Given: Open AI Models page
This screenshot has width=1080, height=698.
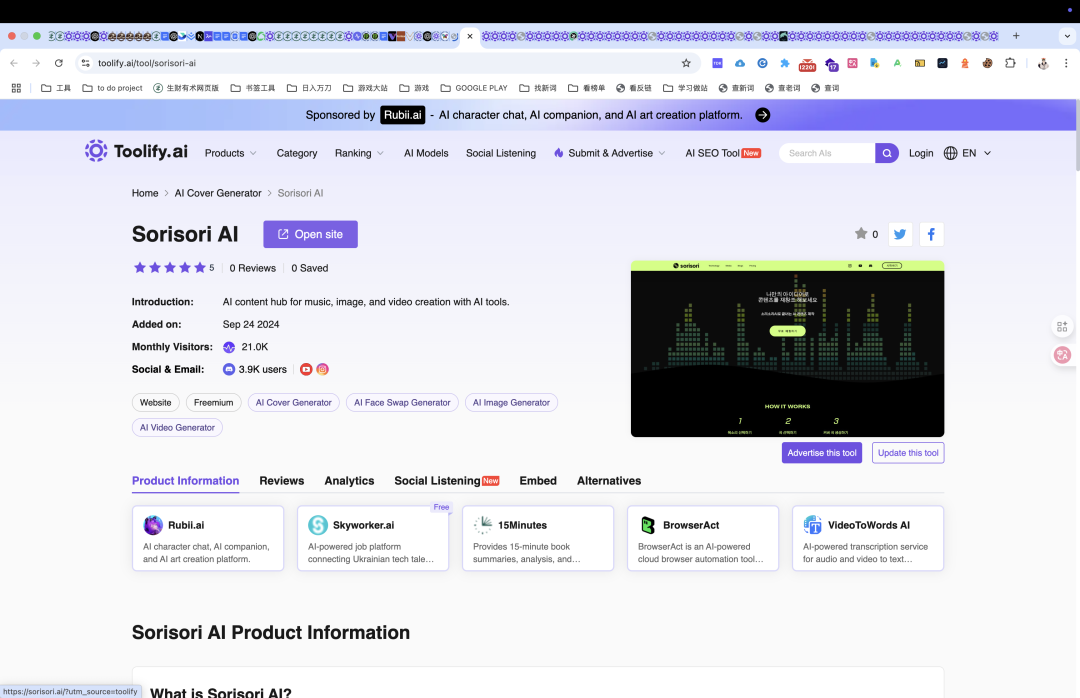Looking at the screenshot, I should tap(426, 153).
